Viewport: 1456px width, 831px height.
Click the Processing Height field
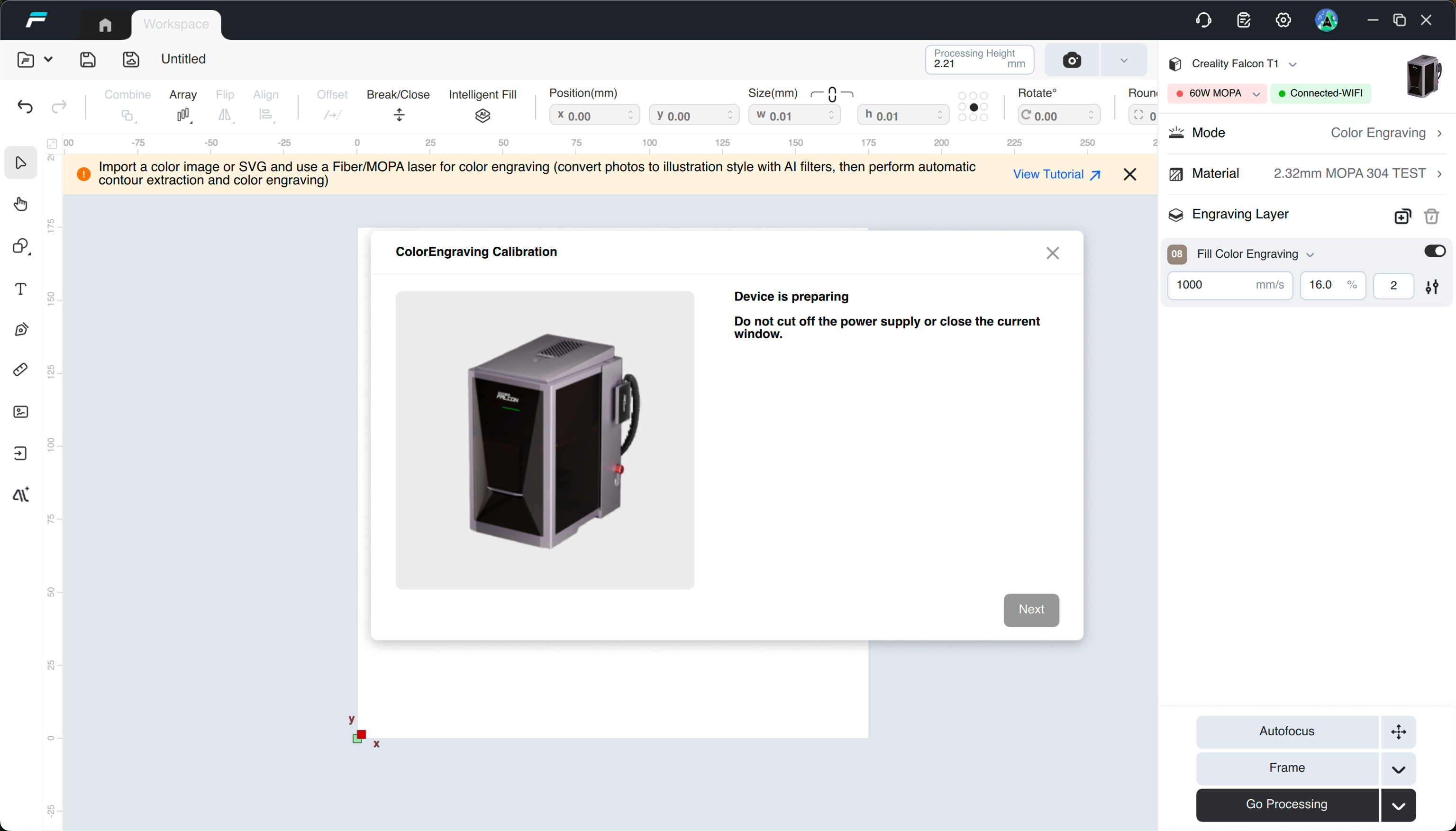(x=979, y=59)
